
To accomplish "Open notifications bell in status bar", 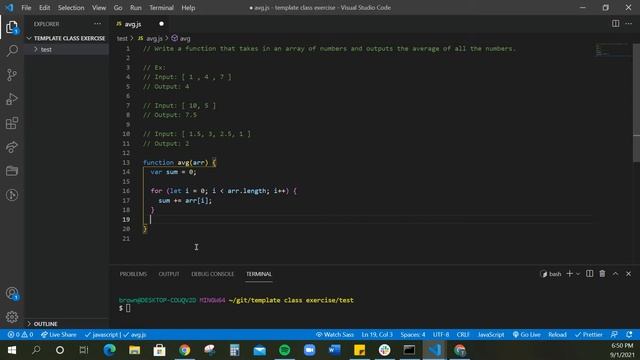I will pos(629,335).
